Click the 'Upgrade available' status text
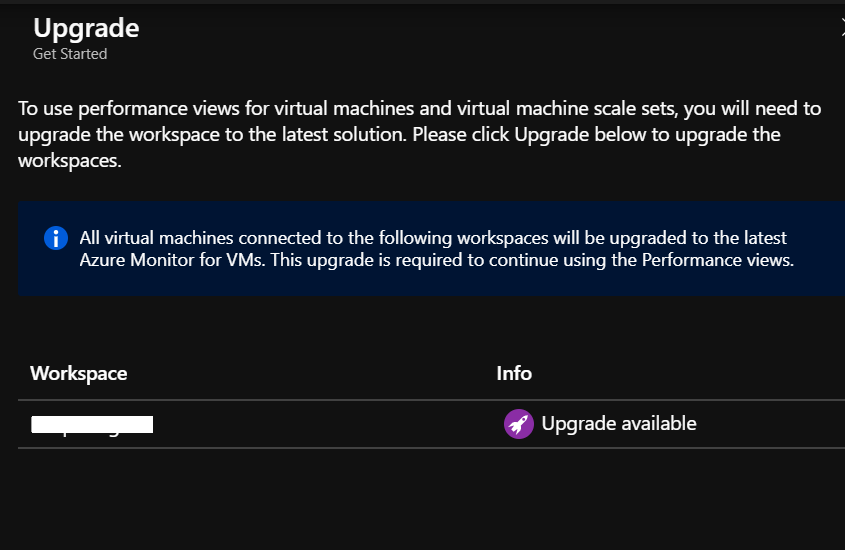The height and width of the screenshot is (550, 845). click(618, 424)
